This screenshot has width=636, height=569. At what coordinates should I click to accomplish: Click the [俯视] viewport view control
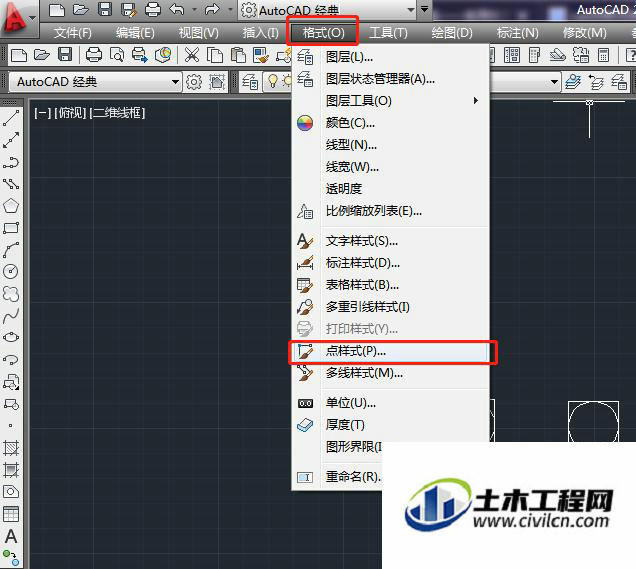click(x=70, y=113)
